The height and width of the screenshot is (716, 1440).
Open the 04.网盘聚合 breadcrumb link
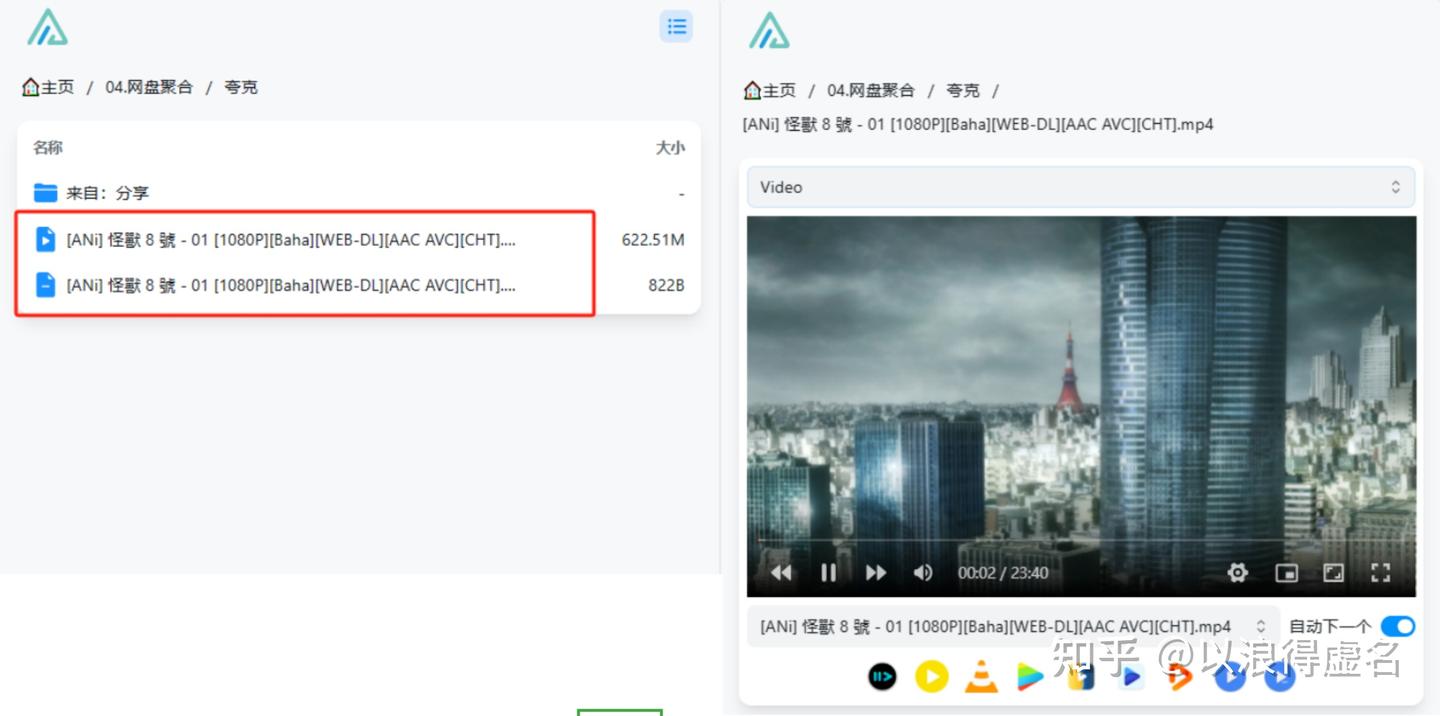(147, 86)
